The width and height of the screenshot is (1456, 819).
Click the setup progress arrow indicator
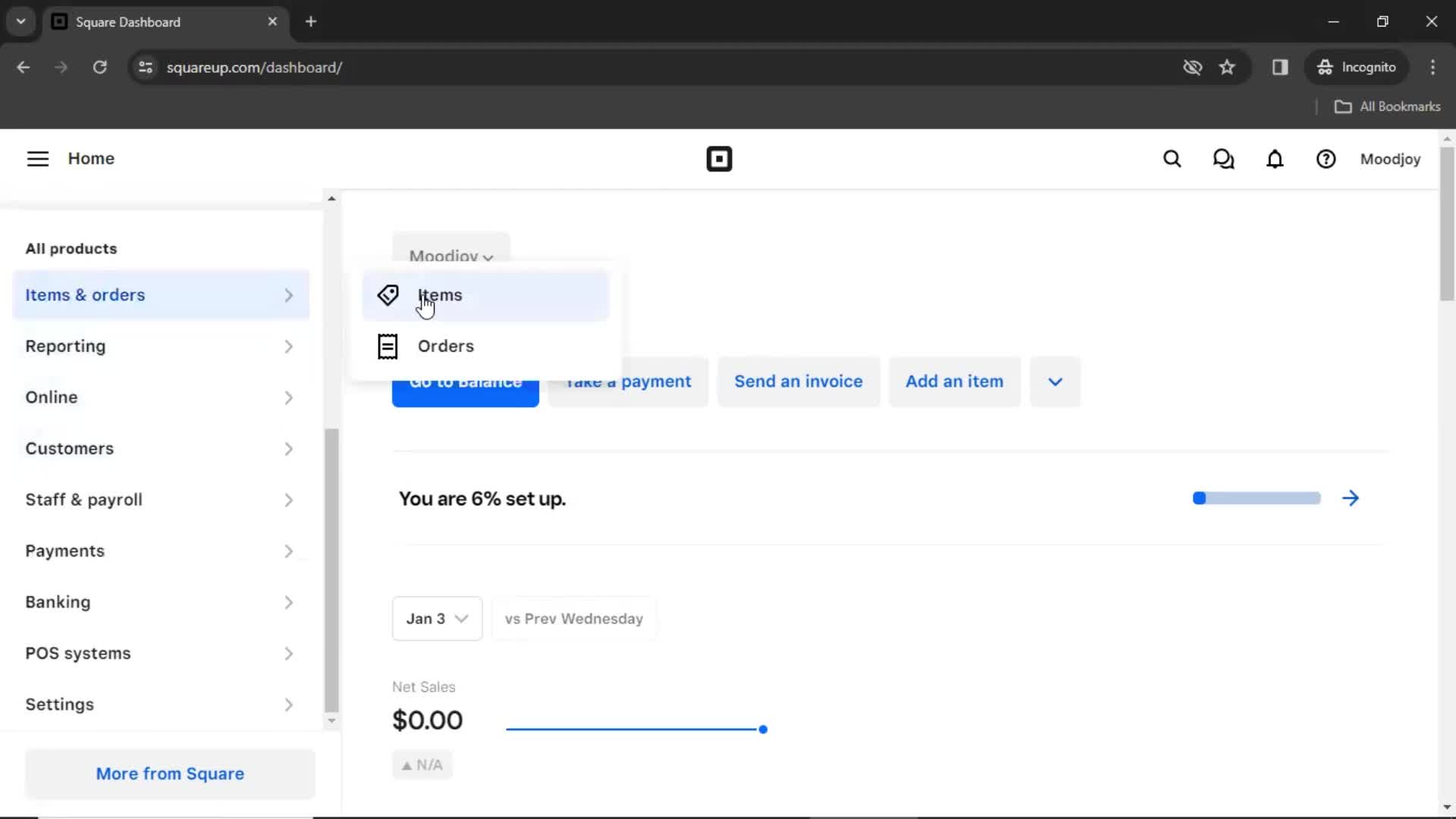(1350, 498)
